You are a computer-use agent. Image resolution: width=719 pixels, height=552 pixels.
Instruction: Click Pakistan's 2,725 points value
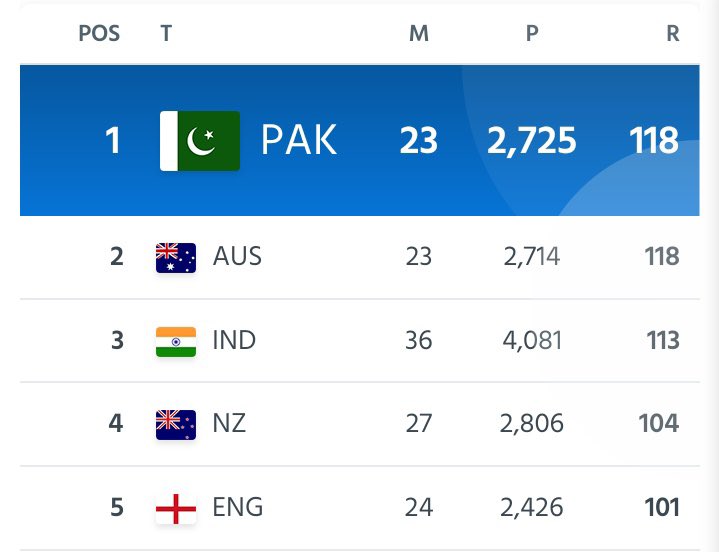531,140
